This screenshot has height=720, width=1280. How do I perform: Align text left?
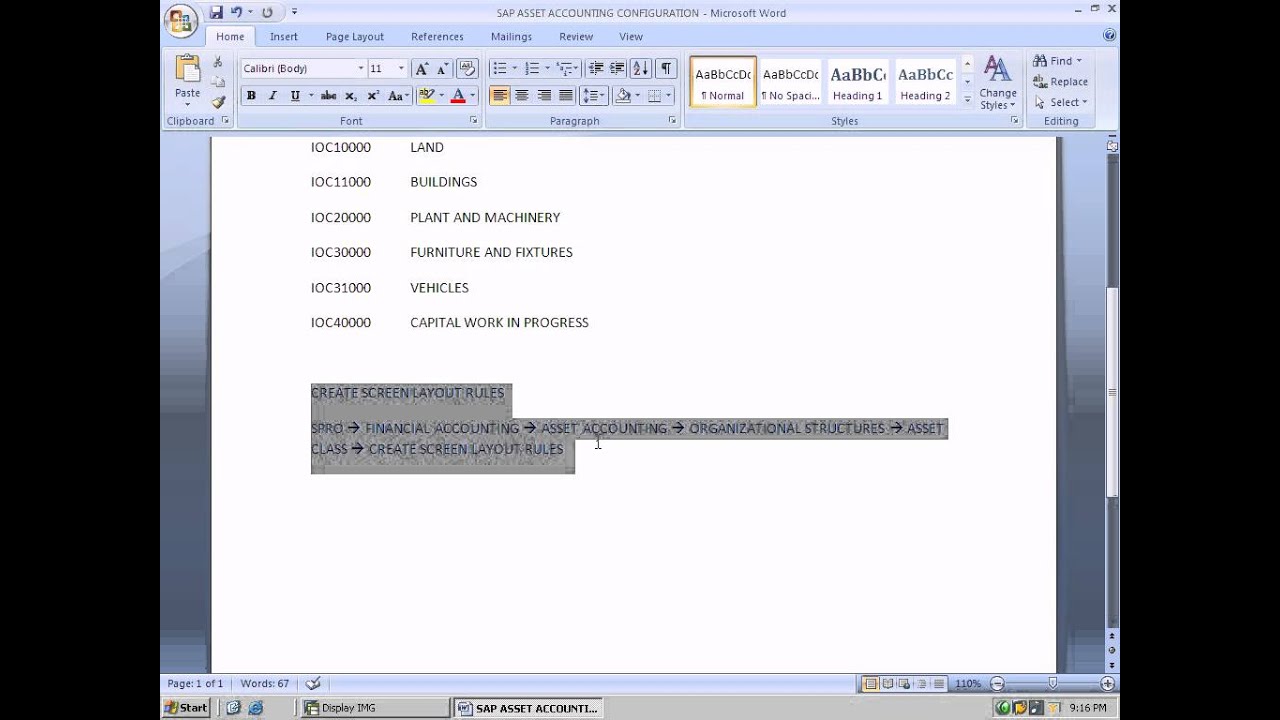point(499,96)
